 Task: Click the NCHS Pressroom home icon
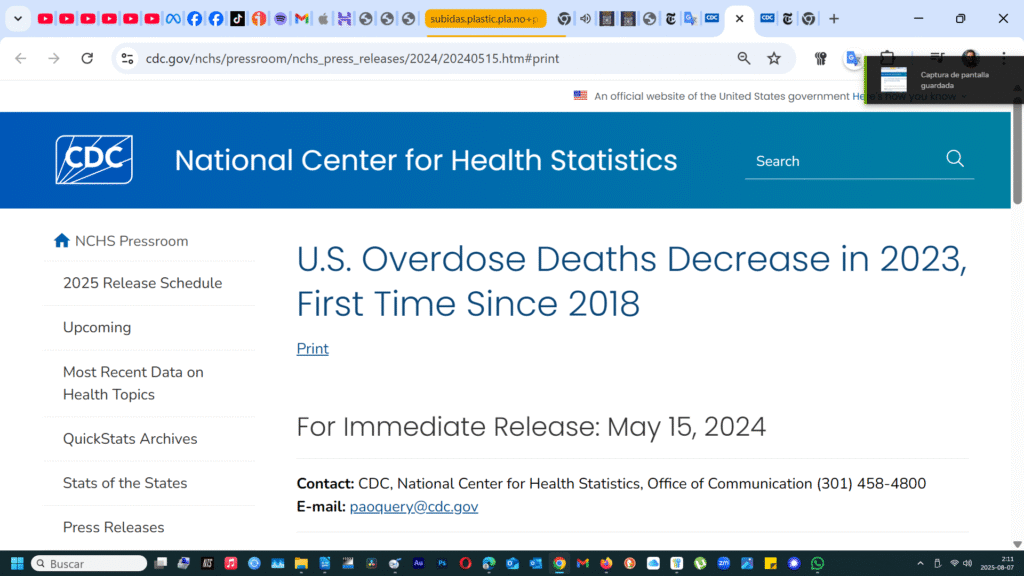tap(62, 241)
